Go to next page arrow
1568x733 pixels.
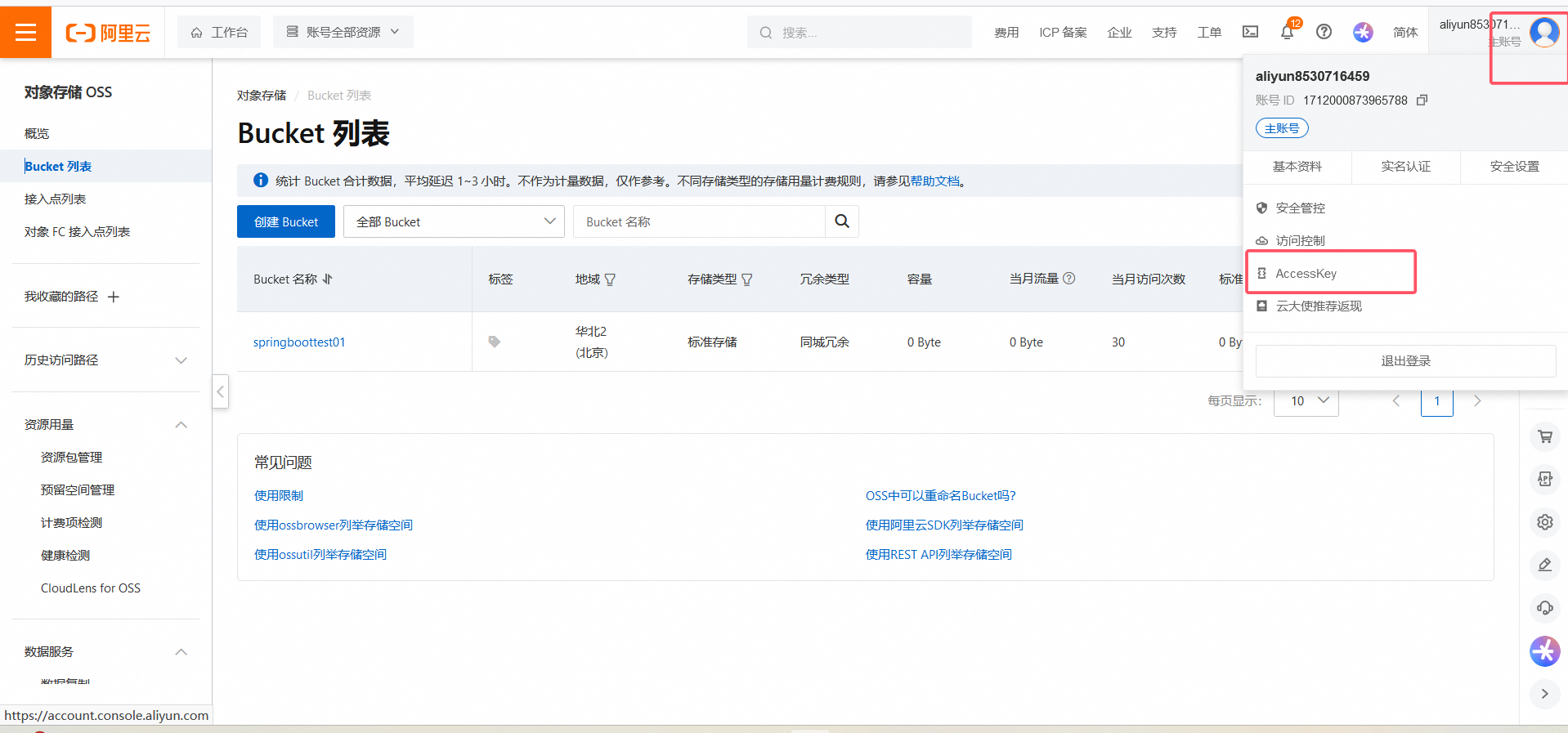click(x=1477, y=400)
